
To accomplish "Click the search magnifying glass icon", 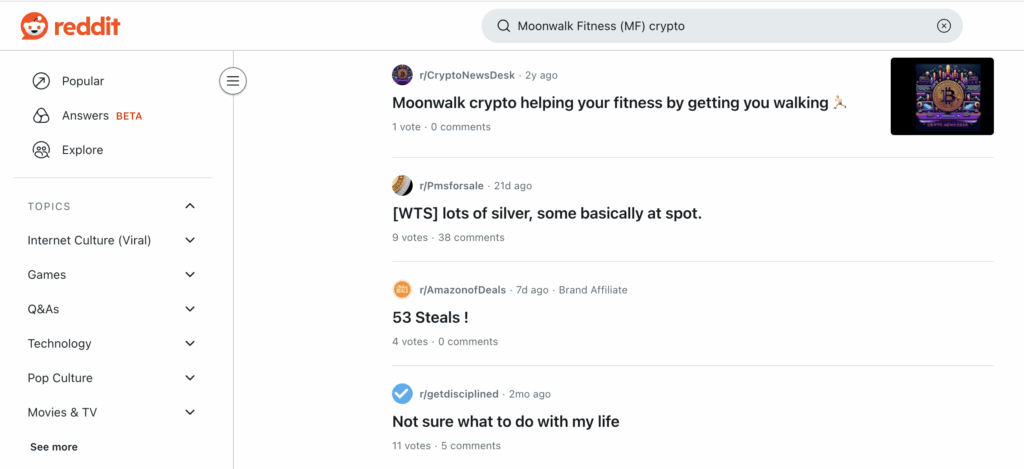I will [x=503, y=26].
